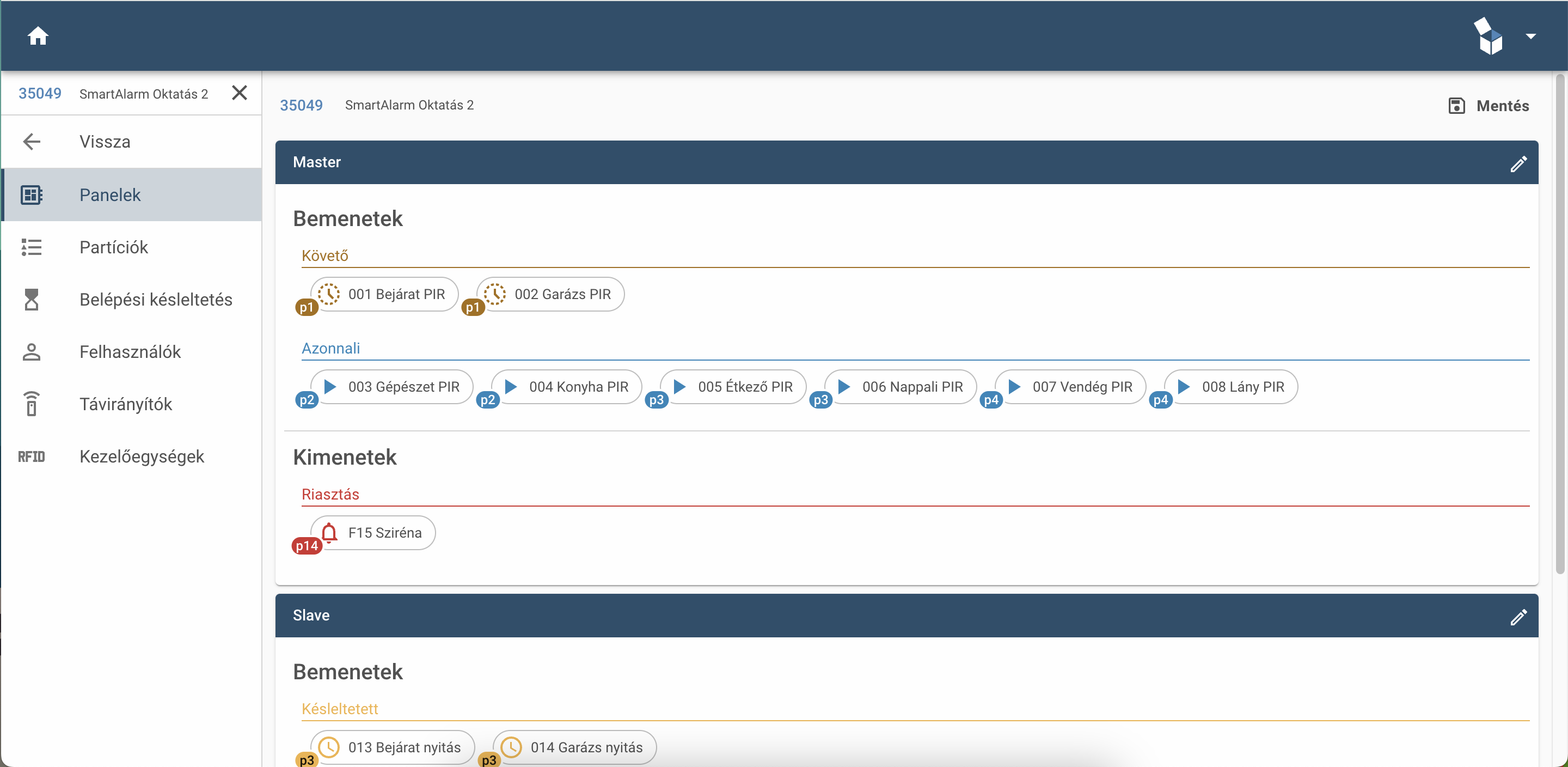Click clock icon of 014 Garázs nyitás
The height and width of the screenshot is (767, 1568).
click(511, 747)
